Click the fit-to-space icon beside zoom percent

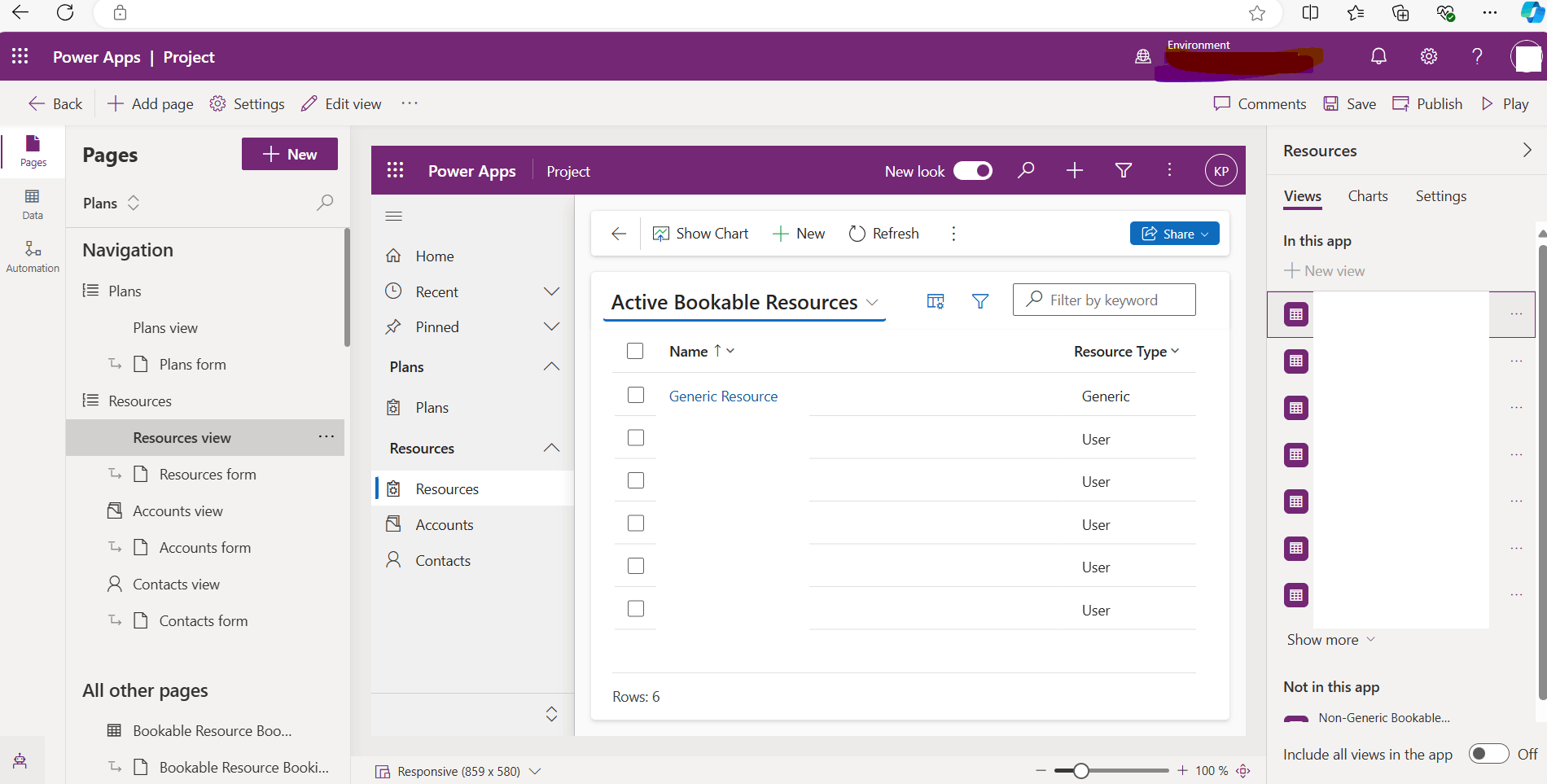(x=1243, y=771)
